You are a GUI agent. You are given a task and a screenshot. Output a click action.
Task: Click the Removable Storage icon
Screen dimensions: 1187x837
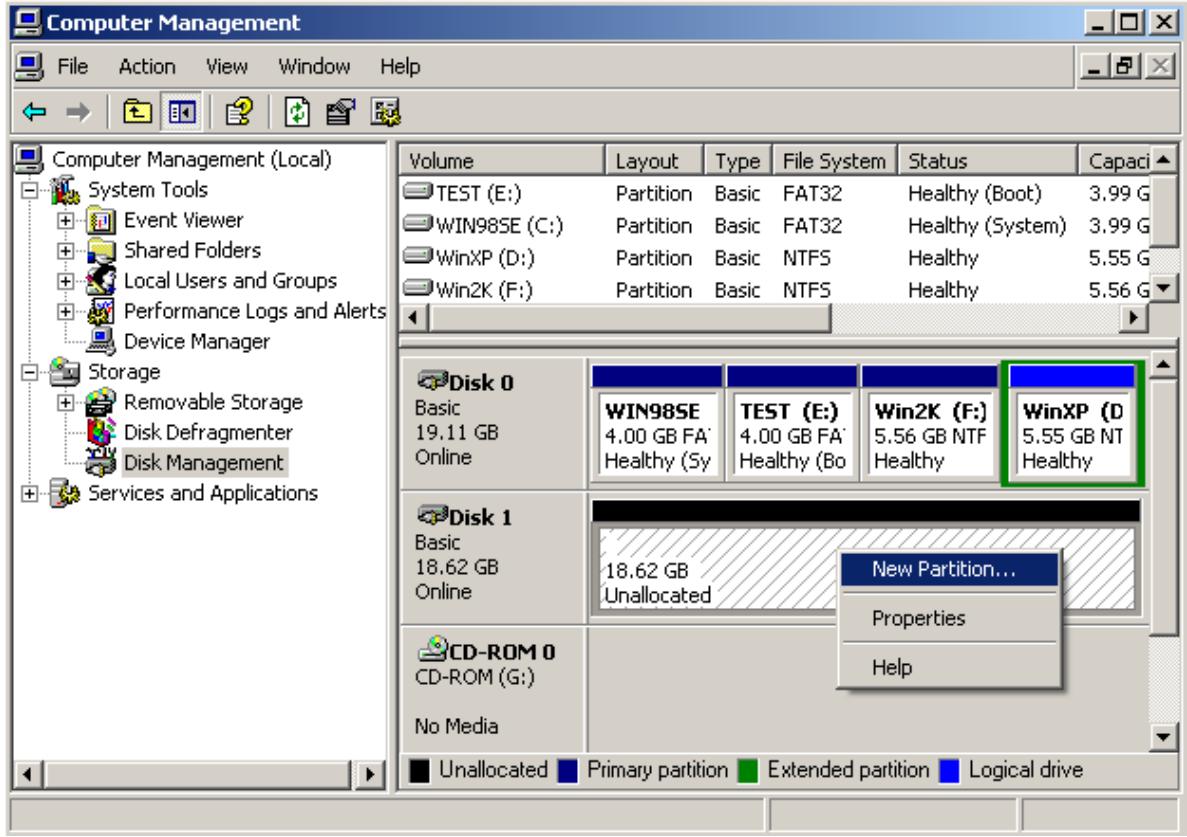pos(101,402)
